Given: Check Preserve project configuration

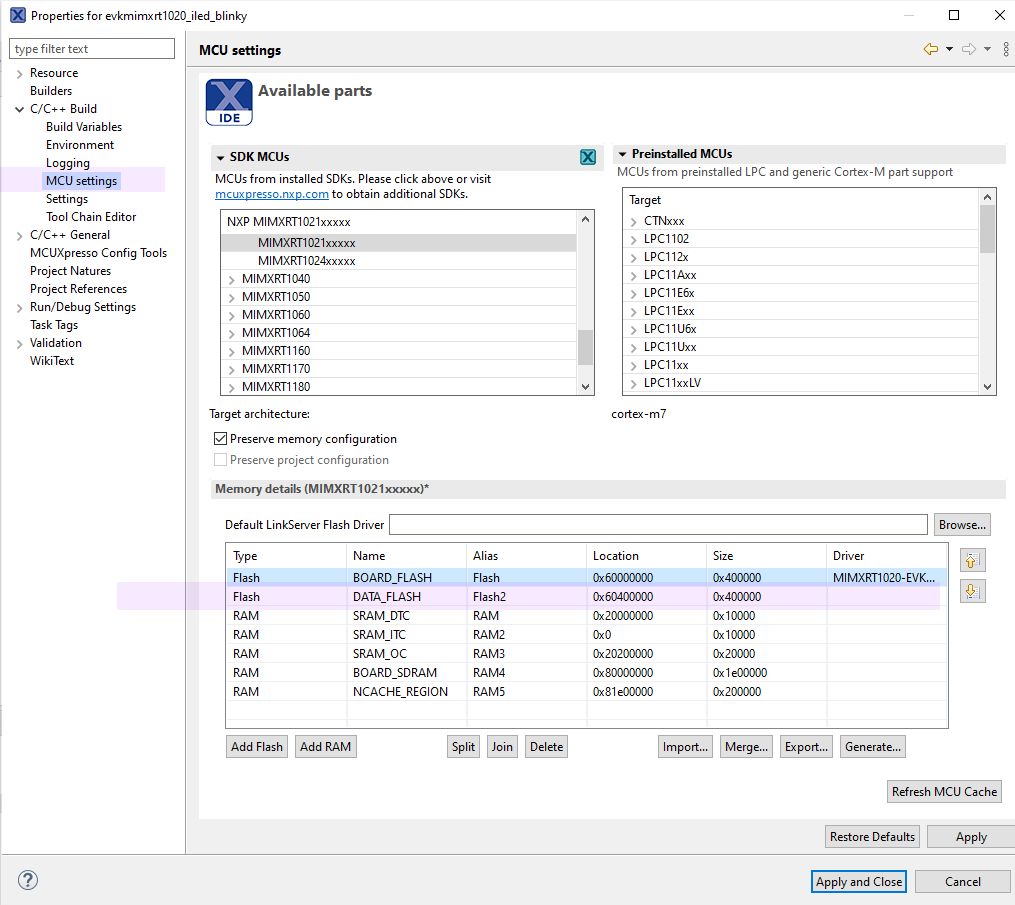Looking at the screenshot, I should tap(220, 459).
